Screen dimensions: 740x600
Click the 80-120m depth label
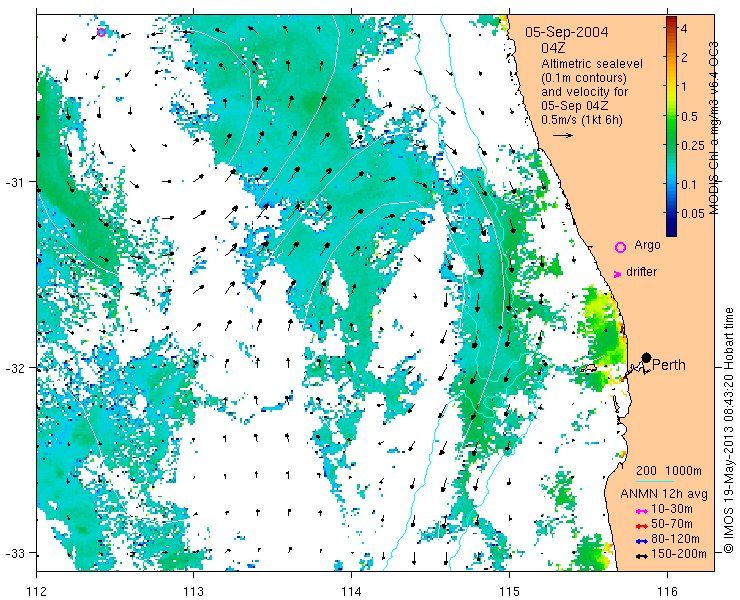point(675,539)
